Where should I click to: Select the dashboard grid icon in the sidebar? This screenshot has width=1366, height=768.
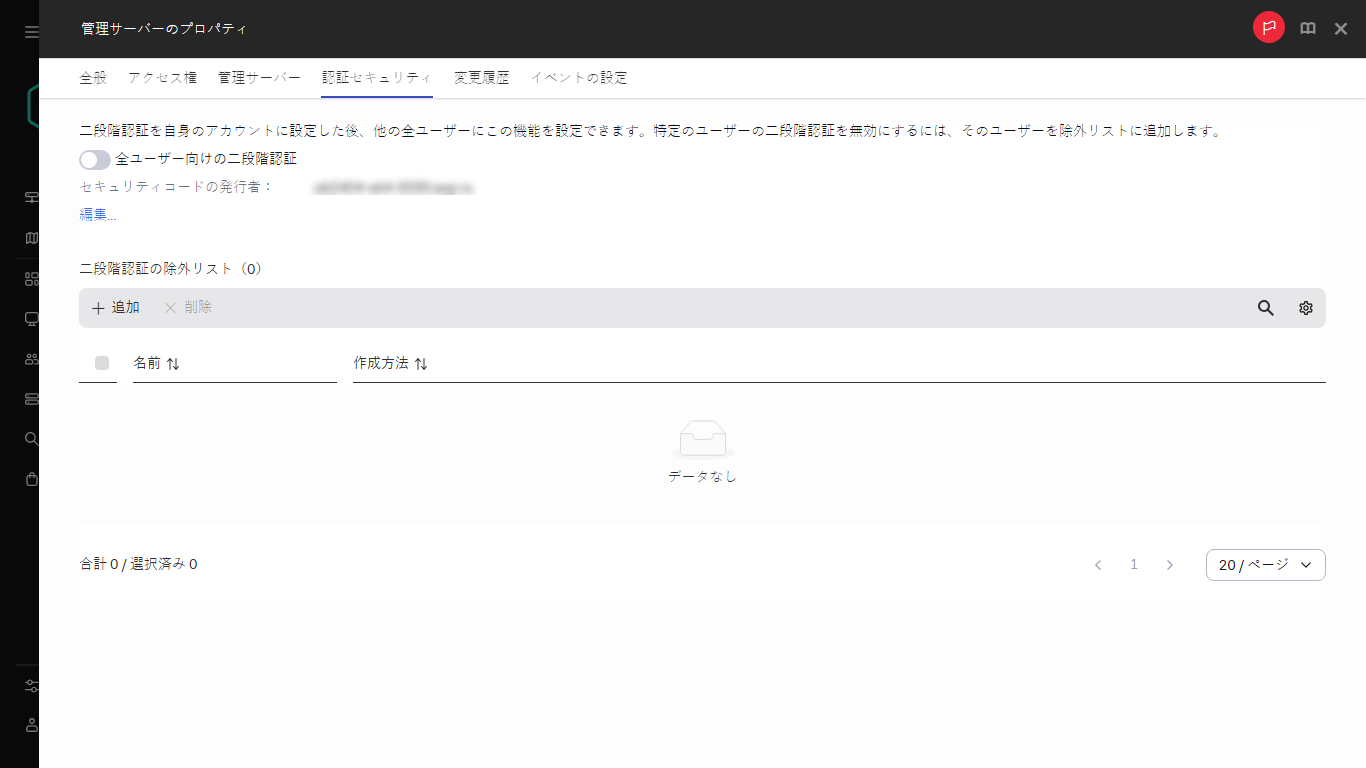[30, 278]
